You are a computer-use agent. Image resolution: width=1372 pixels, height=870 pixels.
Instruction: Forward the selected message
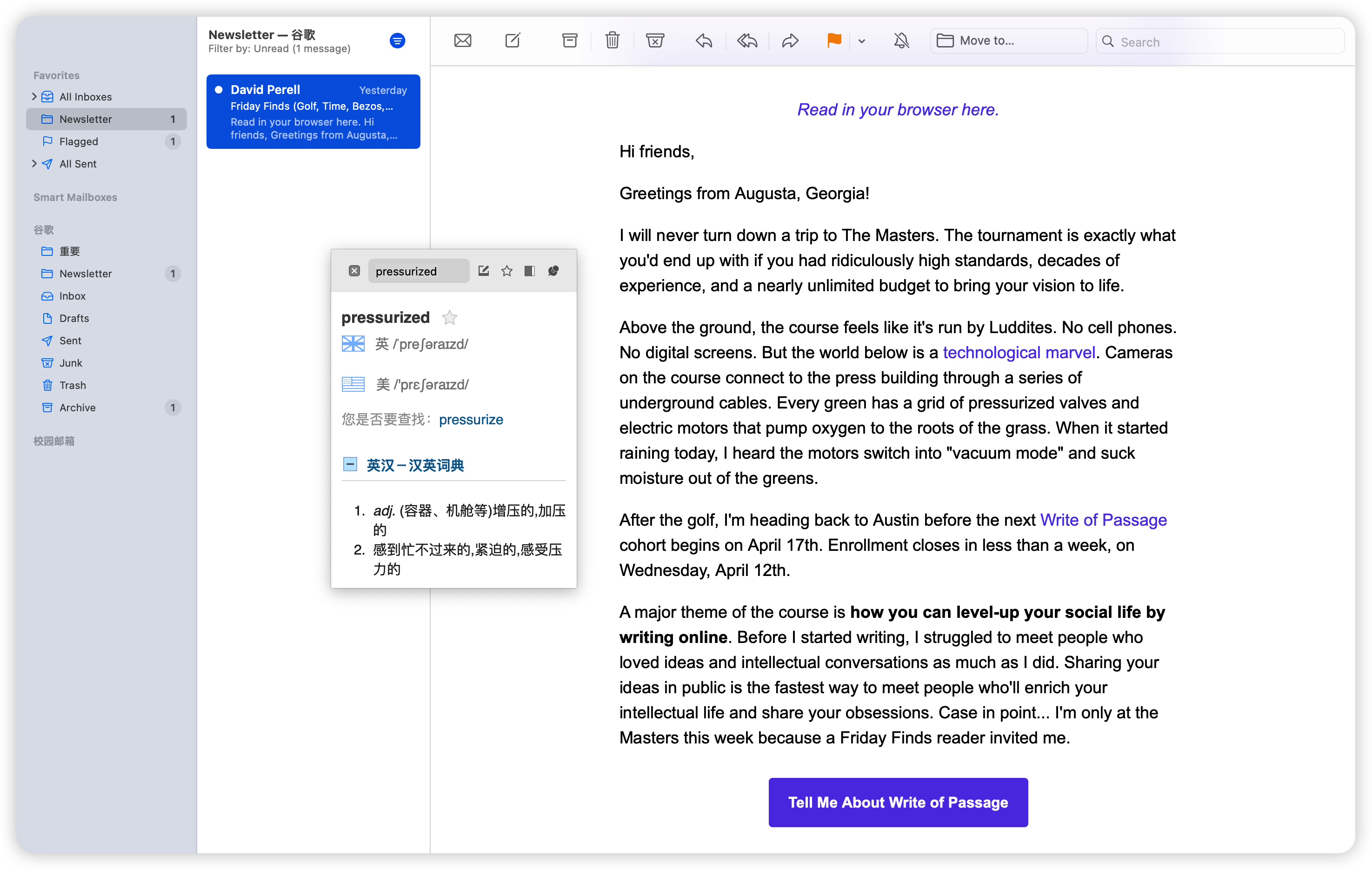point(790,40)
